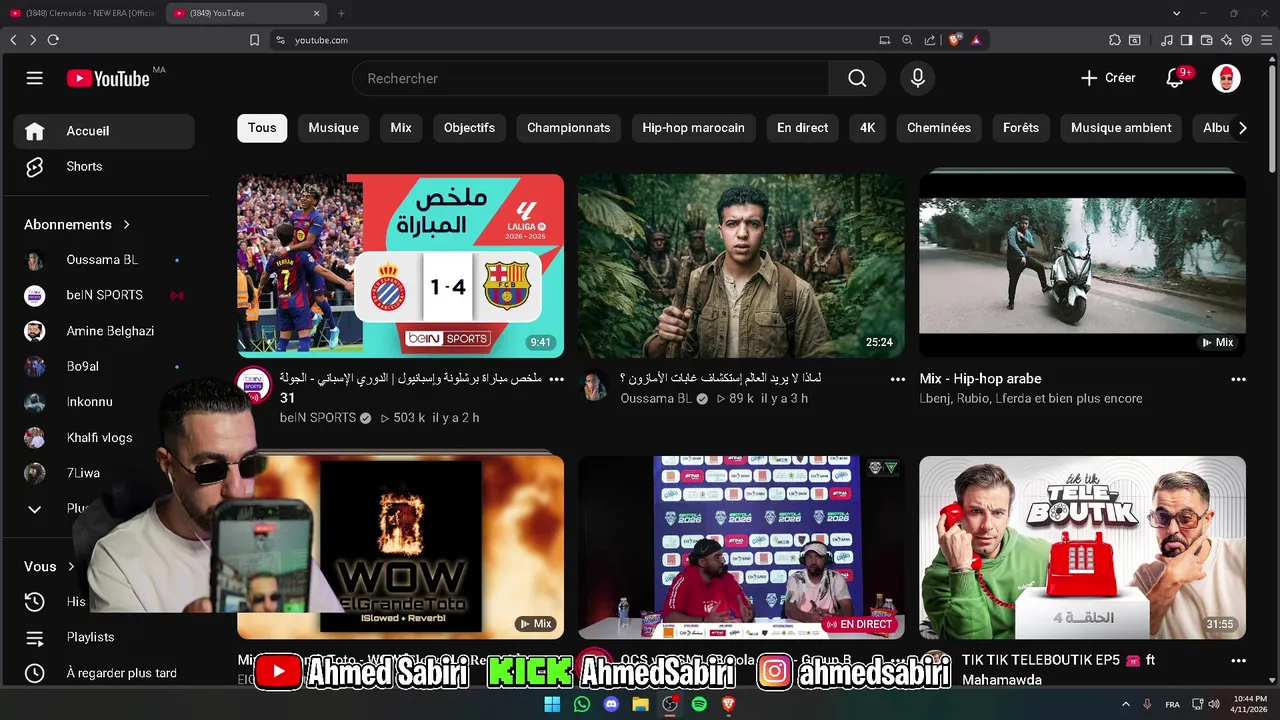Open Amine Belghazi subscription channel
The height and width of the screenshot is (720, 1280).
coord(104,331)
